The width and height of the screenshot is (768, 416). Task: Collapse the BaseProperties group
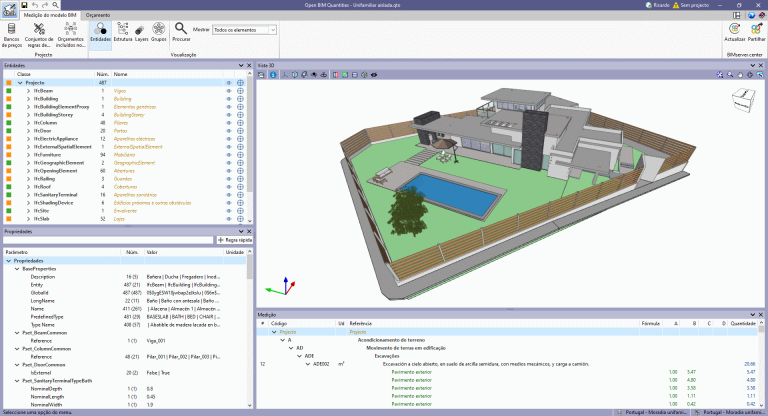(x=17, y=269)
